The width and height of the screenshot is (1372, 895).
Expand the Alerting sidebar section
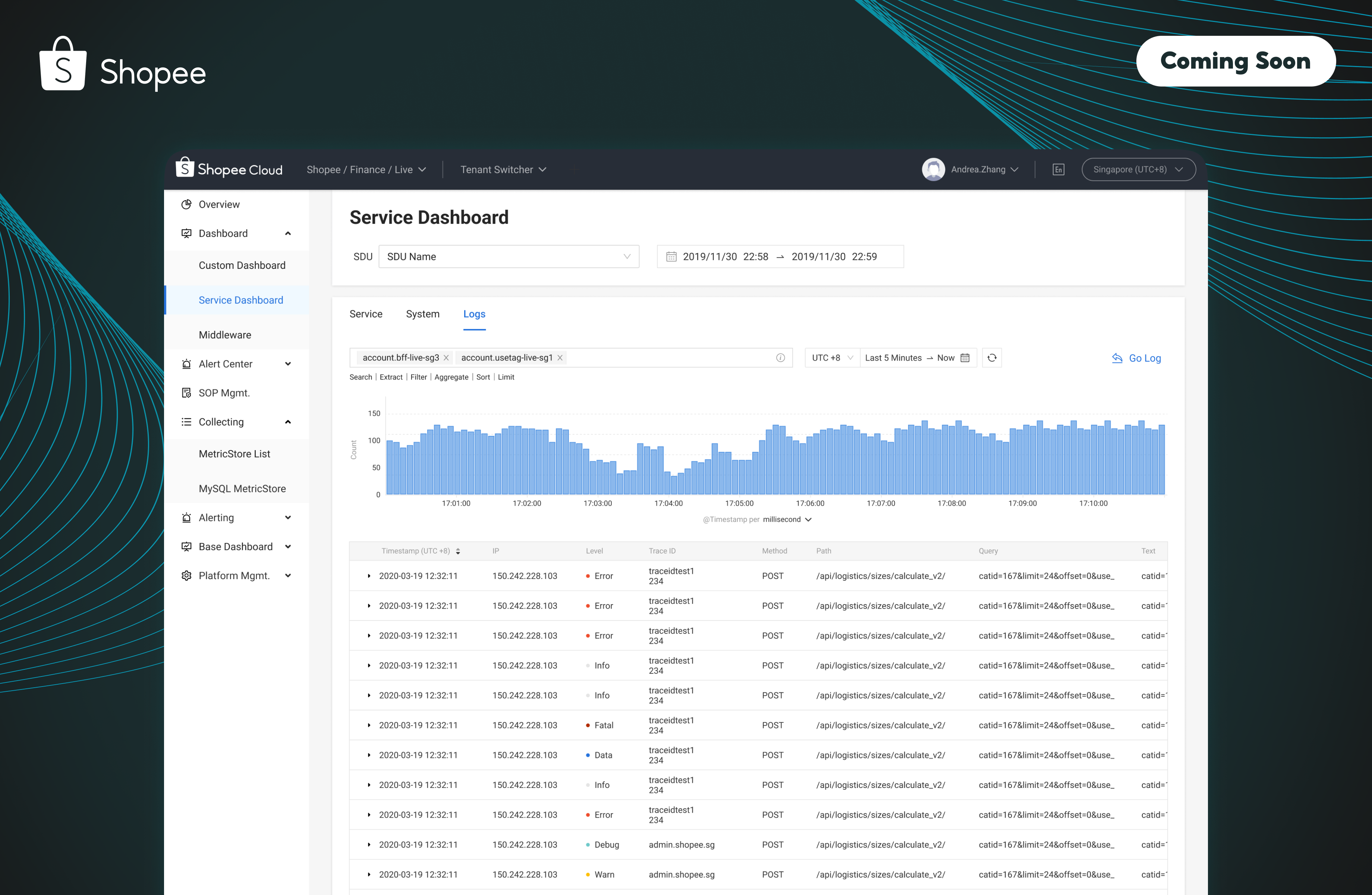tap(288, 518)
